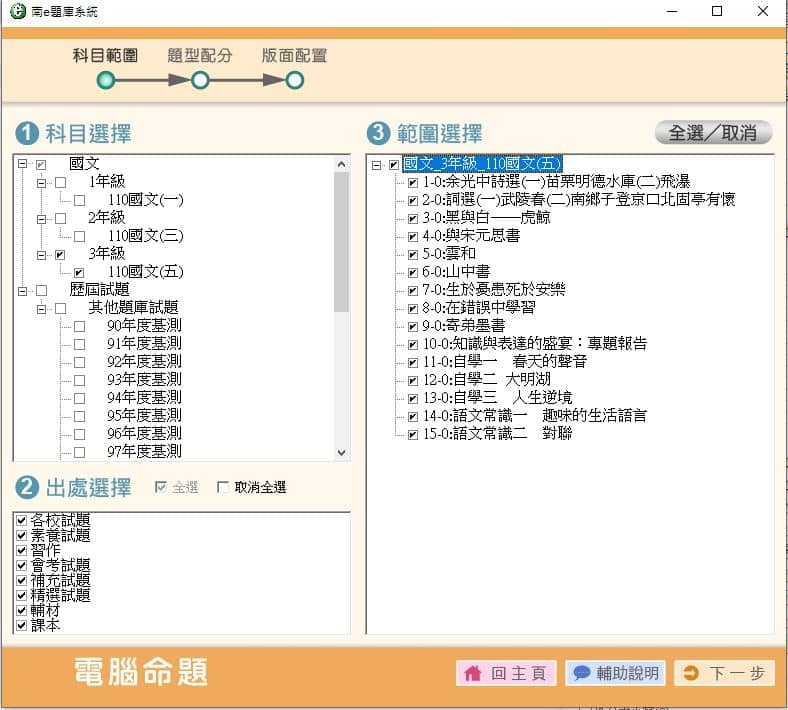Click the speech bubble icon on 輔助說明
The height and width of the screenshot is (710, 788).
coord(581,672)
